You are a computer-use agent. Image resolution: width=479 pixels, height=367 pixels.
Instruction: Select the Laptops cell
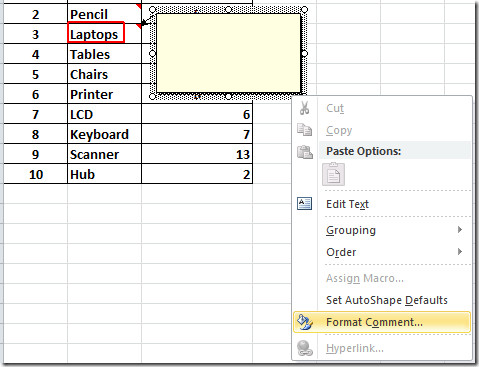96,33
